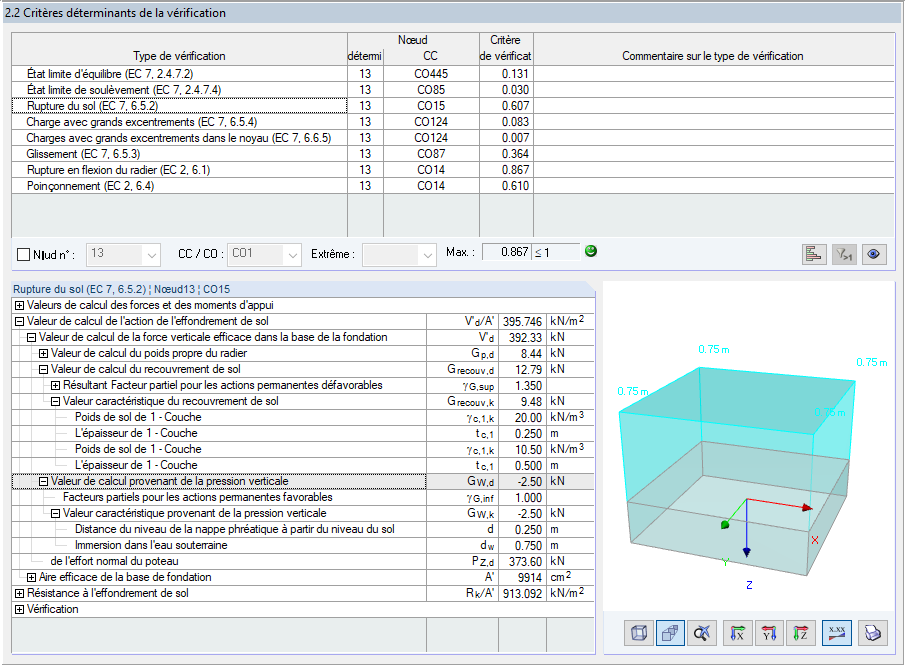Viewport: 906px width, 667px height.
Task: Expand the 'Vérification' tree node
Action: click(x=19, y=609)
